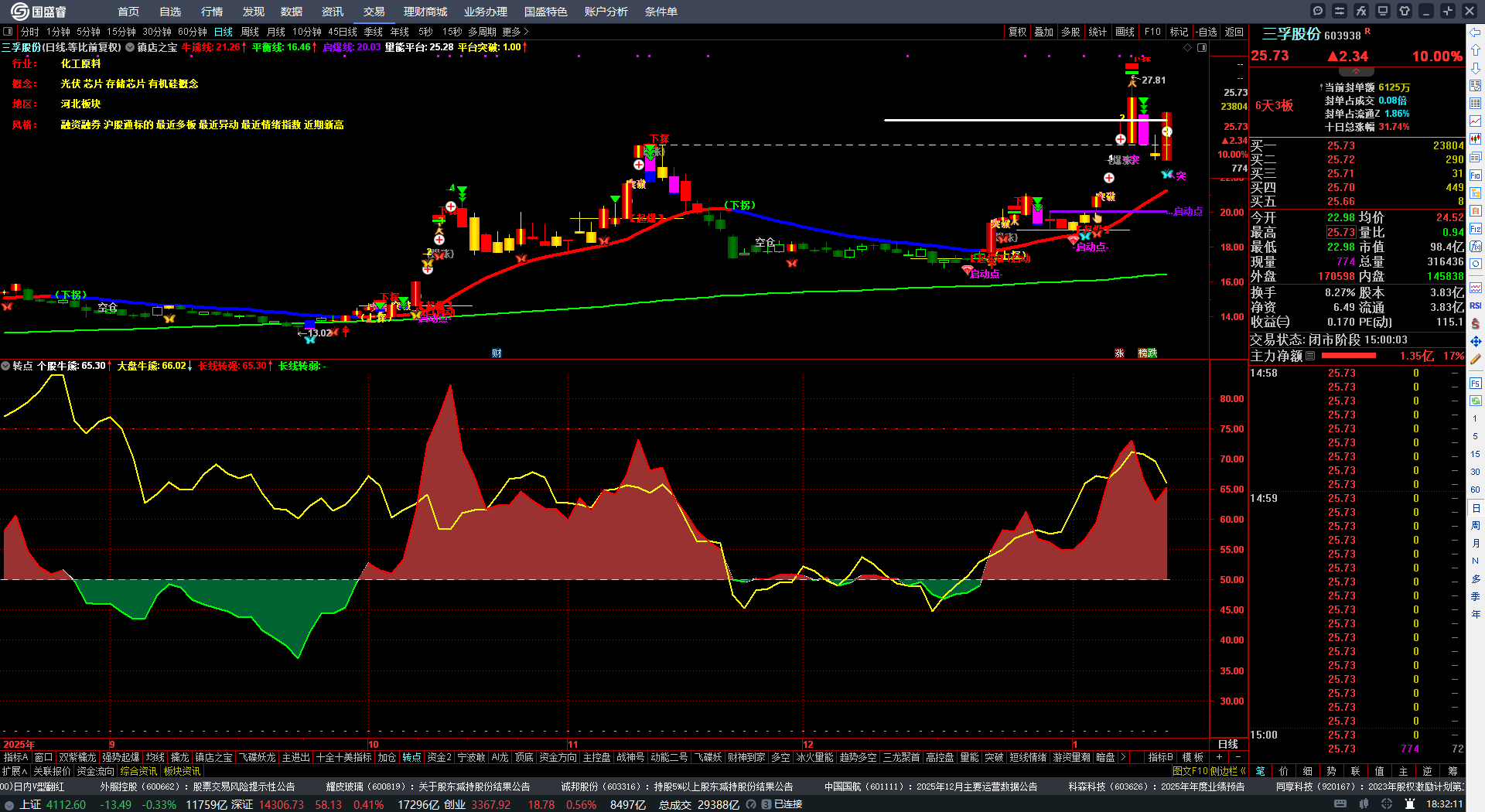Open the 指标B indicator group dropdown
Image resolution: width=1485 pixels, height=812 pixels.
click(1160, 757)
